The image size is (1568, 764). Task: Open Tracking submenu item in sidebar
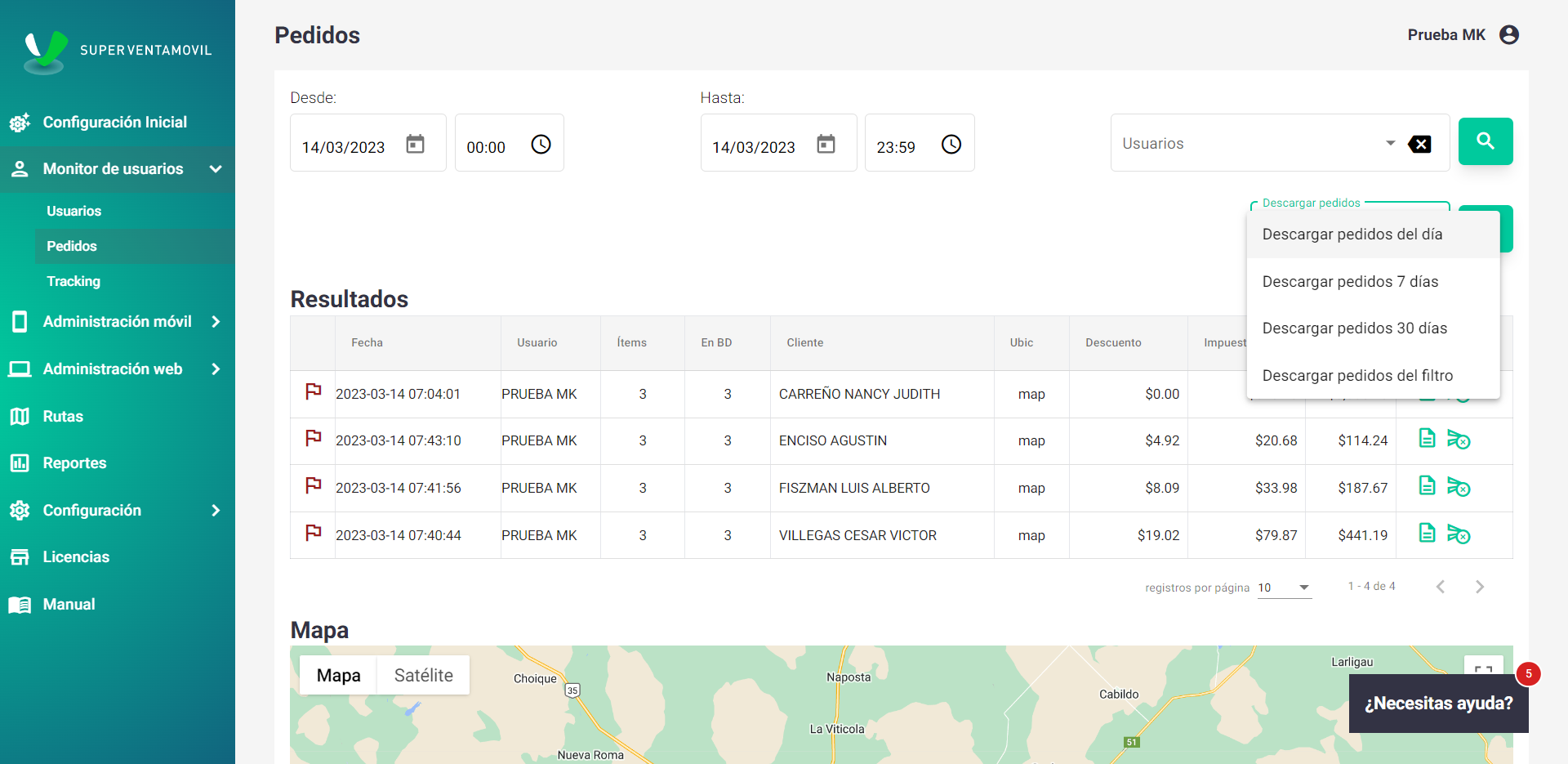(x=135, y=281)
